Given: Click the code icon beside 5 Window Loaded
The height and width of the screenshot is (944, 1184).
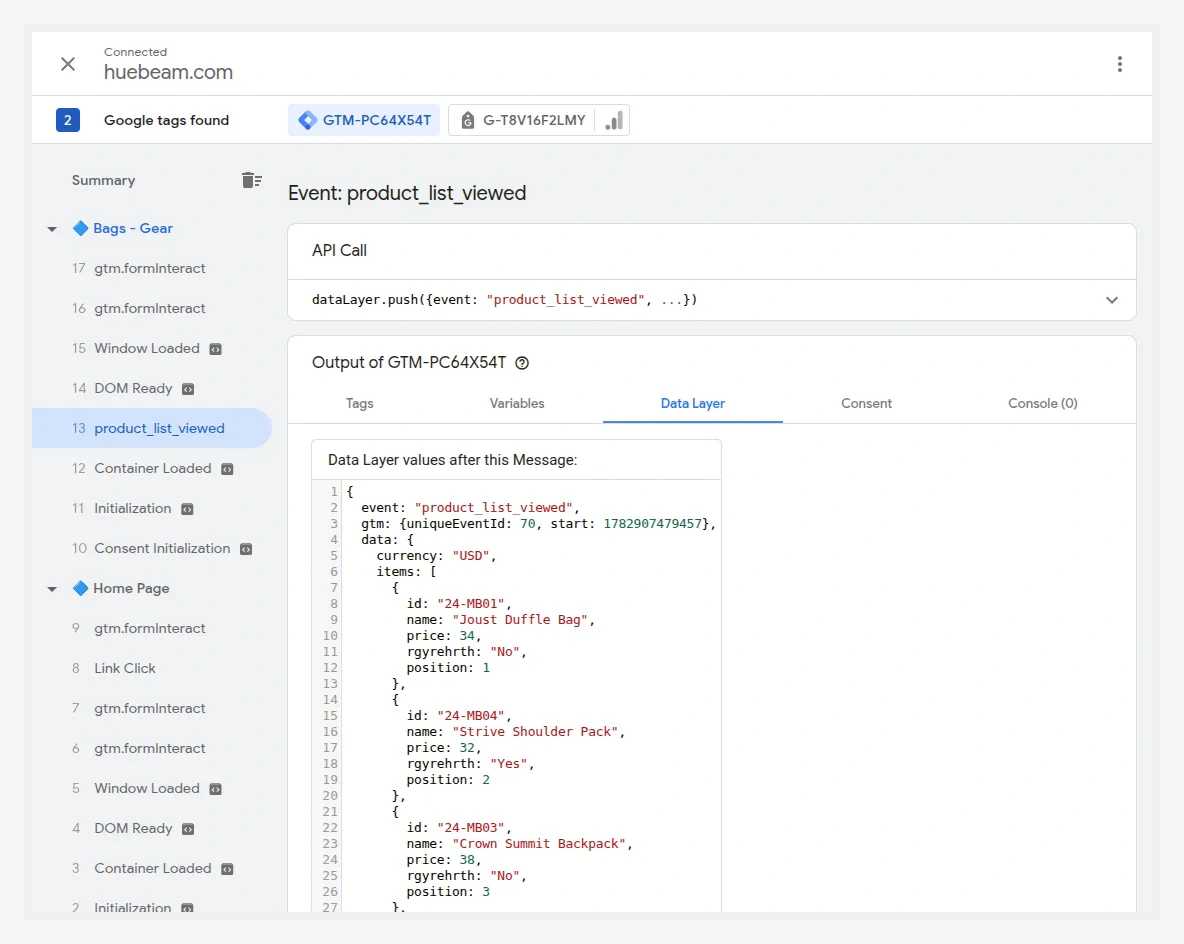Looking at the screenshot, I should pos(215,789).
